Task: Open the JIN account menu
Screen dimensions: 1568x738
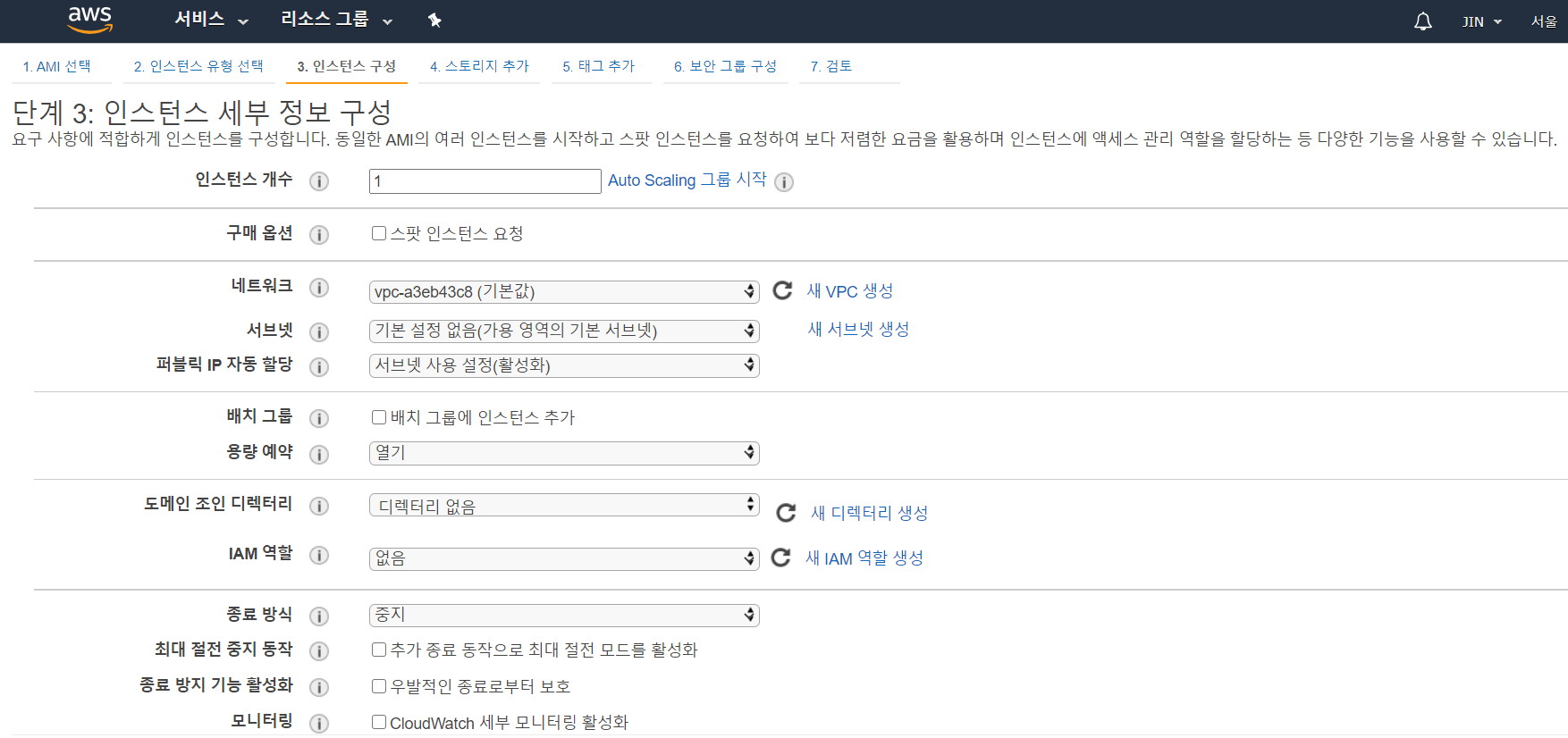Action: click(1481, 21)
